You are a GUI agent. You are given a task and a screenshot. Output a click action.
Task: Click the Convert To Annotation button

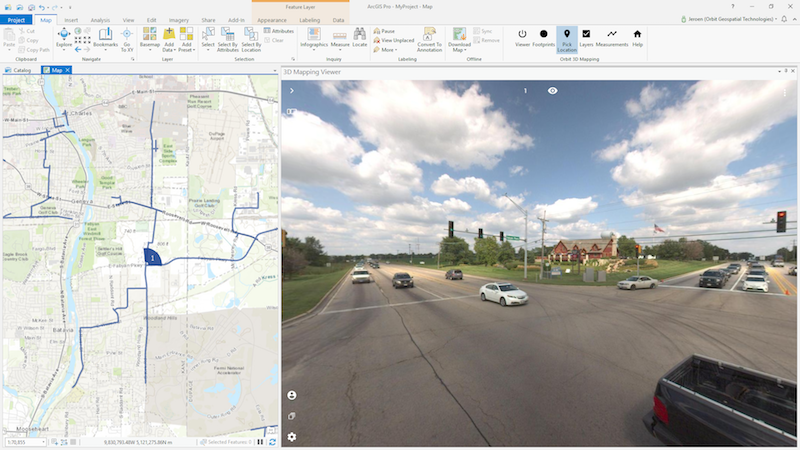tap(429, 38)
